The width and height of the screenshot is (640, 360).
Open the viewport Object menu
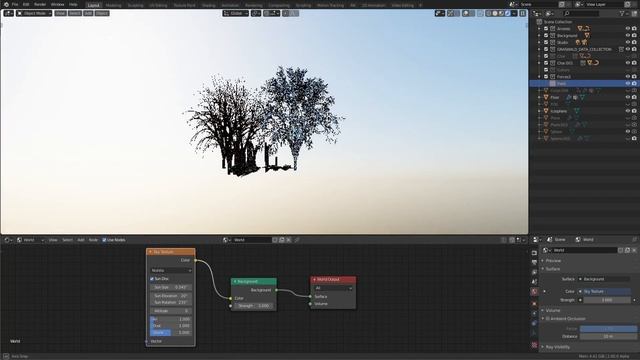tap(102, 13)
